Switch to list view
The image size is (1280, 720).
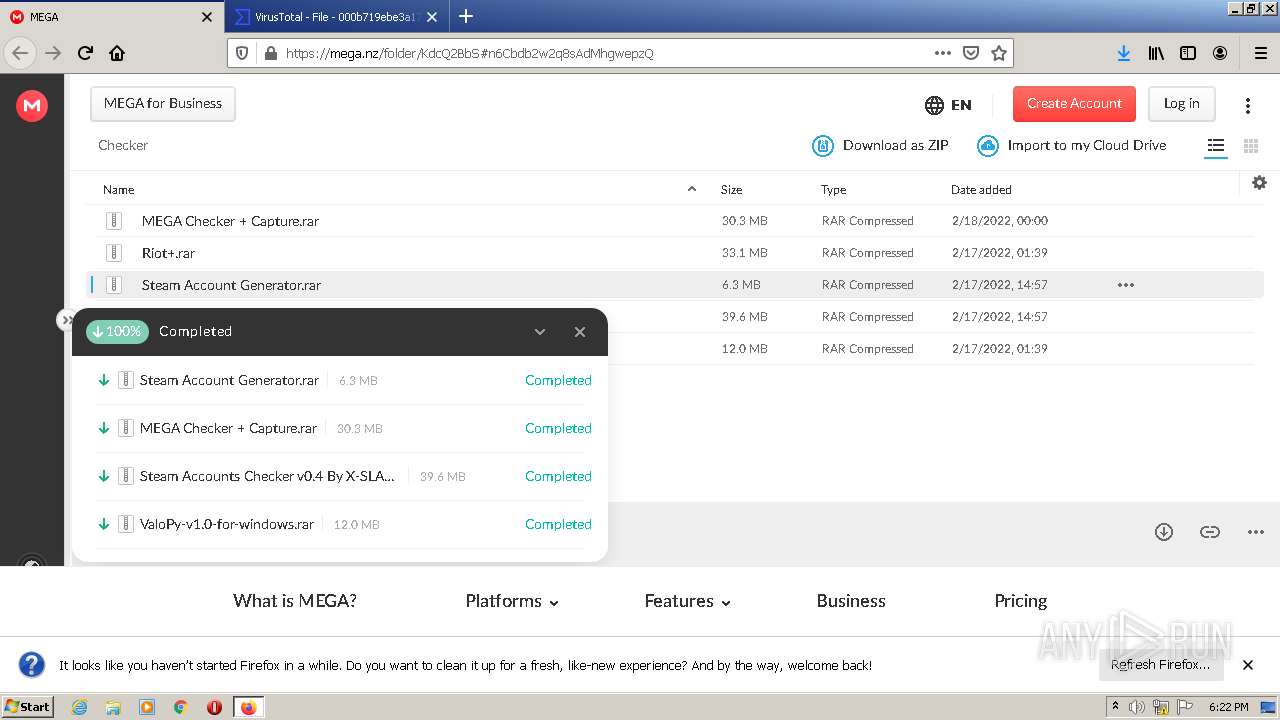(1216, 146)
